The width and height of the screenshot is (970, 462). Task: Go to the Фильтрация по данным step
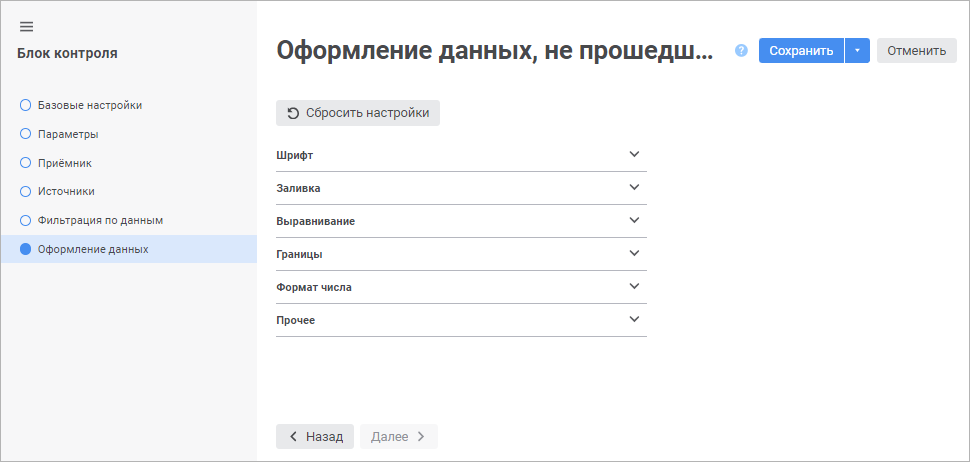[x=100, y=220]
